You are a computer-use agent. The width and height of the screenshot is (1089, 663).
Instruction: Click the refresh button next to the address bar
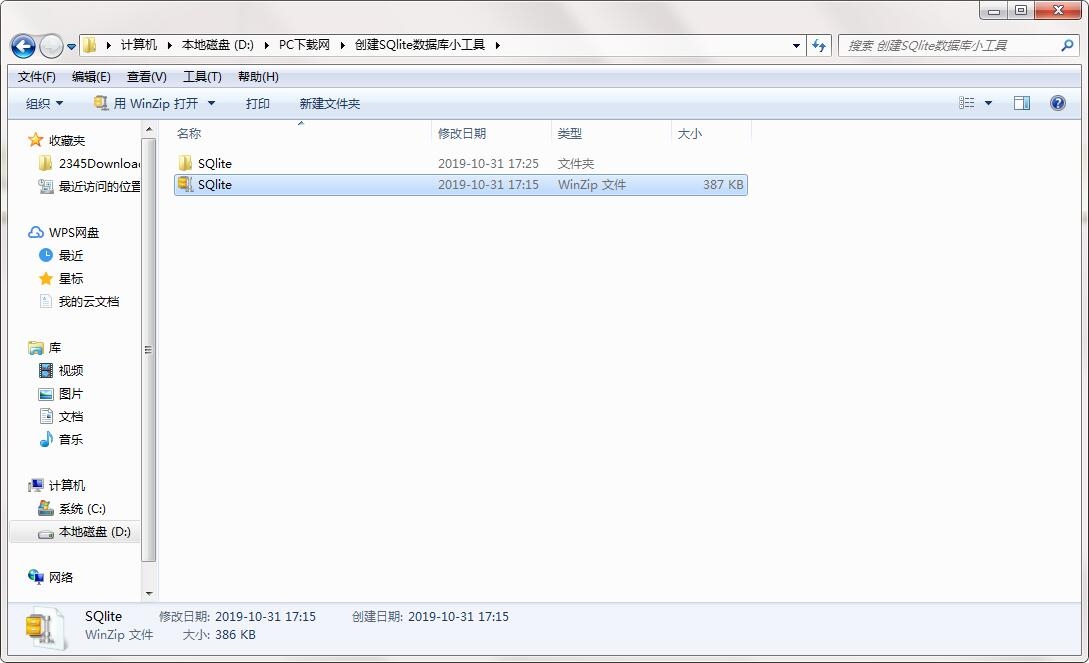click(819, 46)
